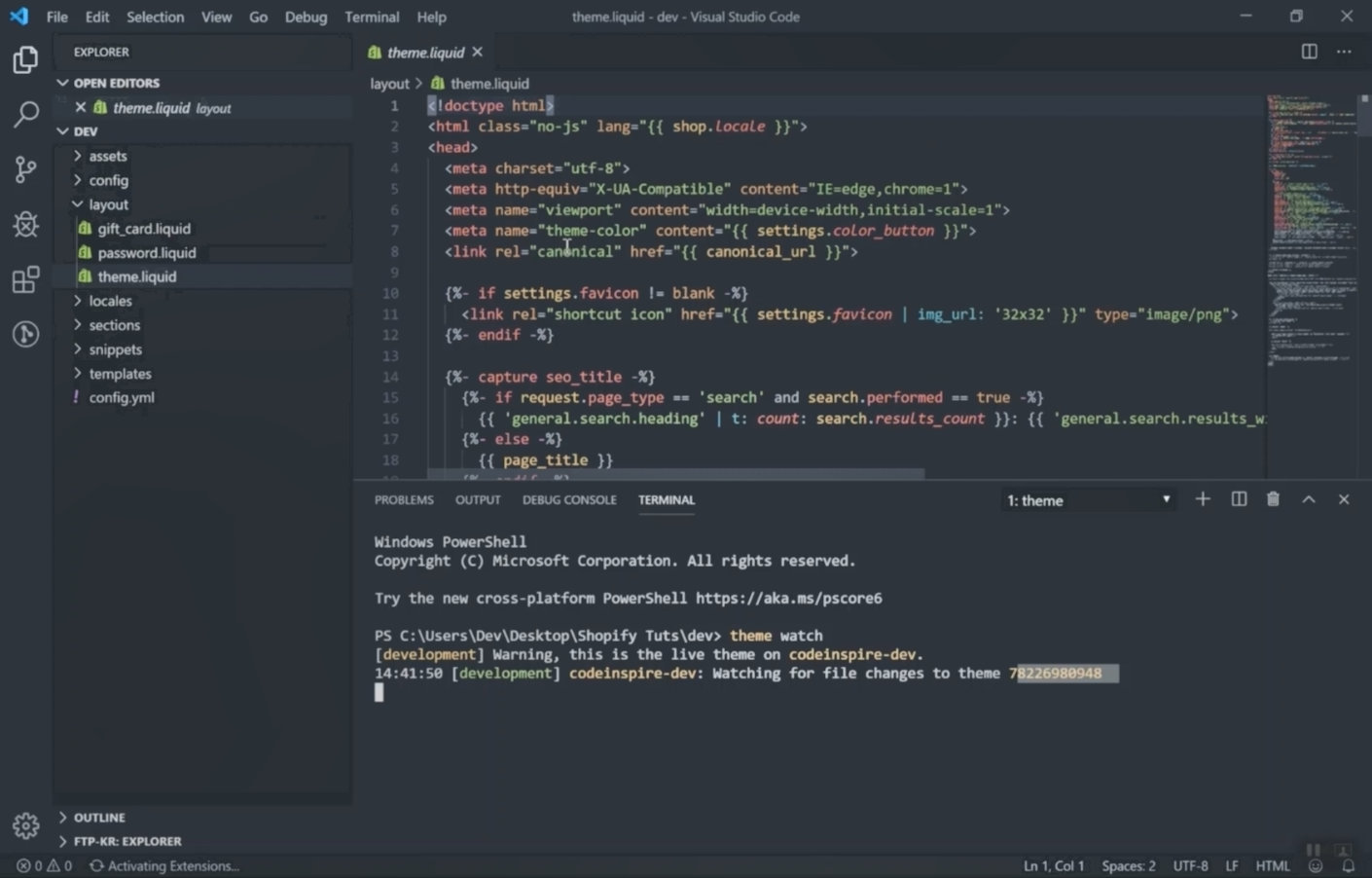Open the Explorer view in activity bar

[x=25, y=60]
